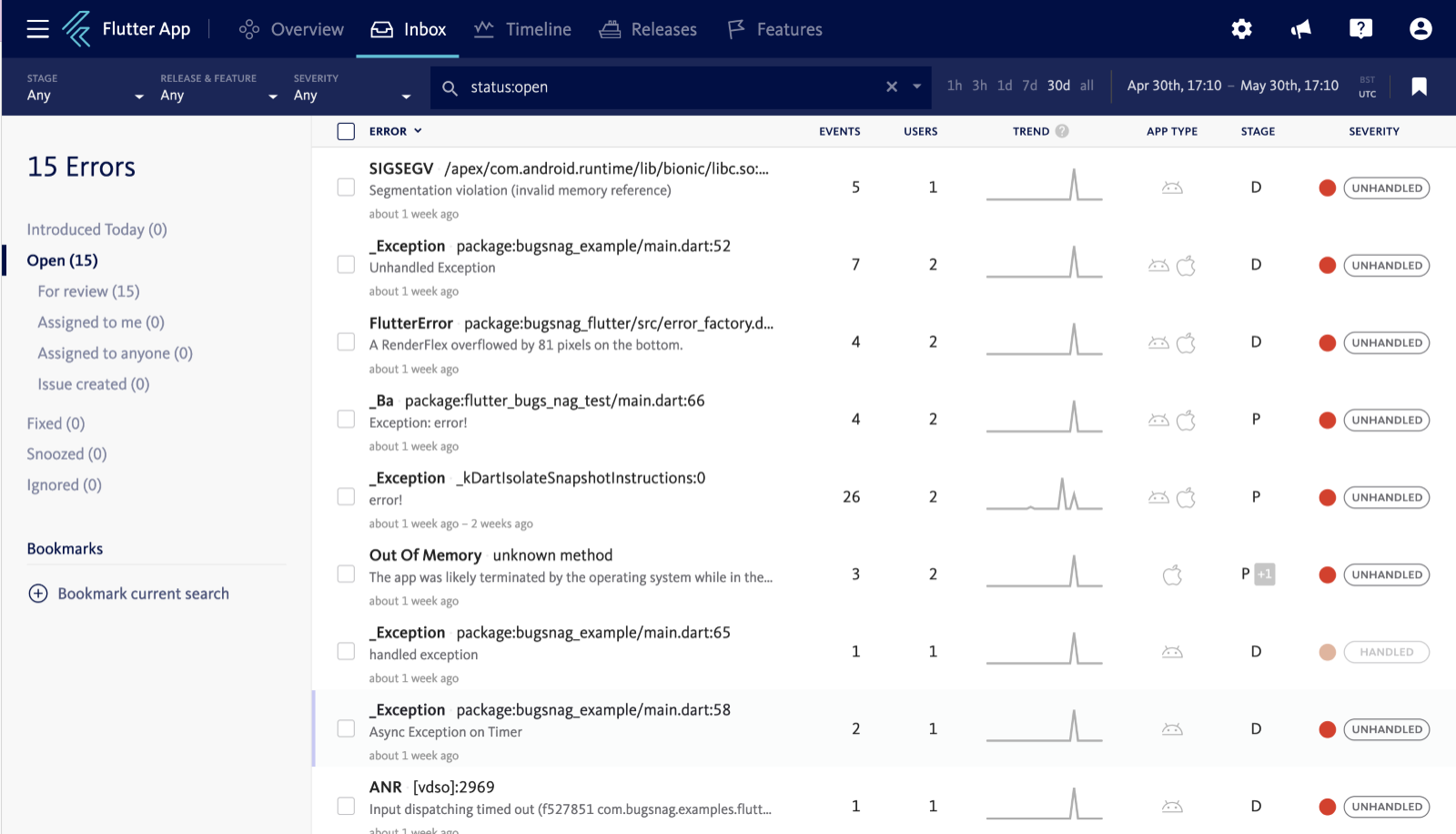Open settings via the gear icon
This screenshot has height=834, width=1456.
(1241, 29)
